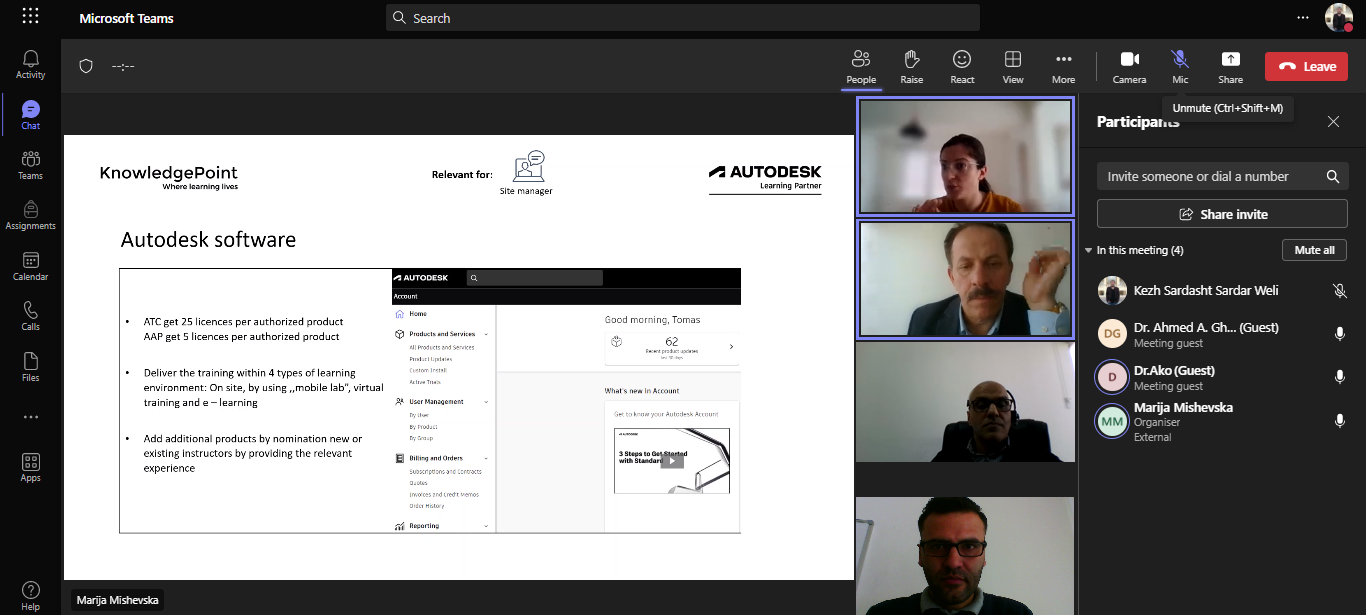Screen dimensions: 1366x615
Task: Open the Teams section
Action: [x=30, y=166]
